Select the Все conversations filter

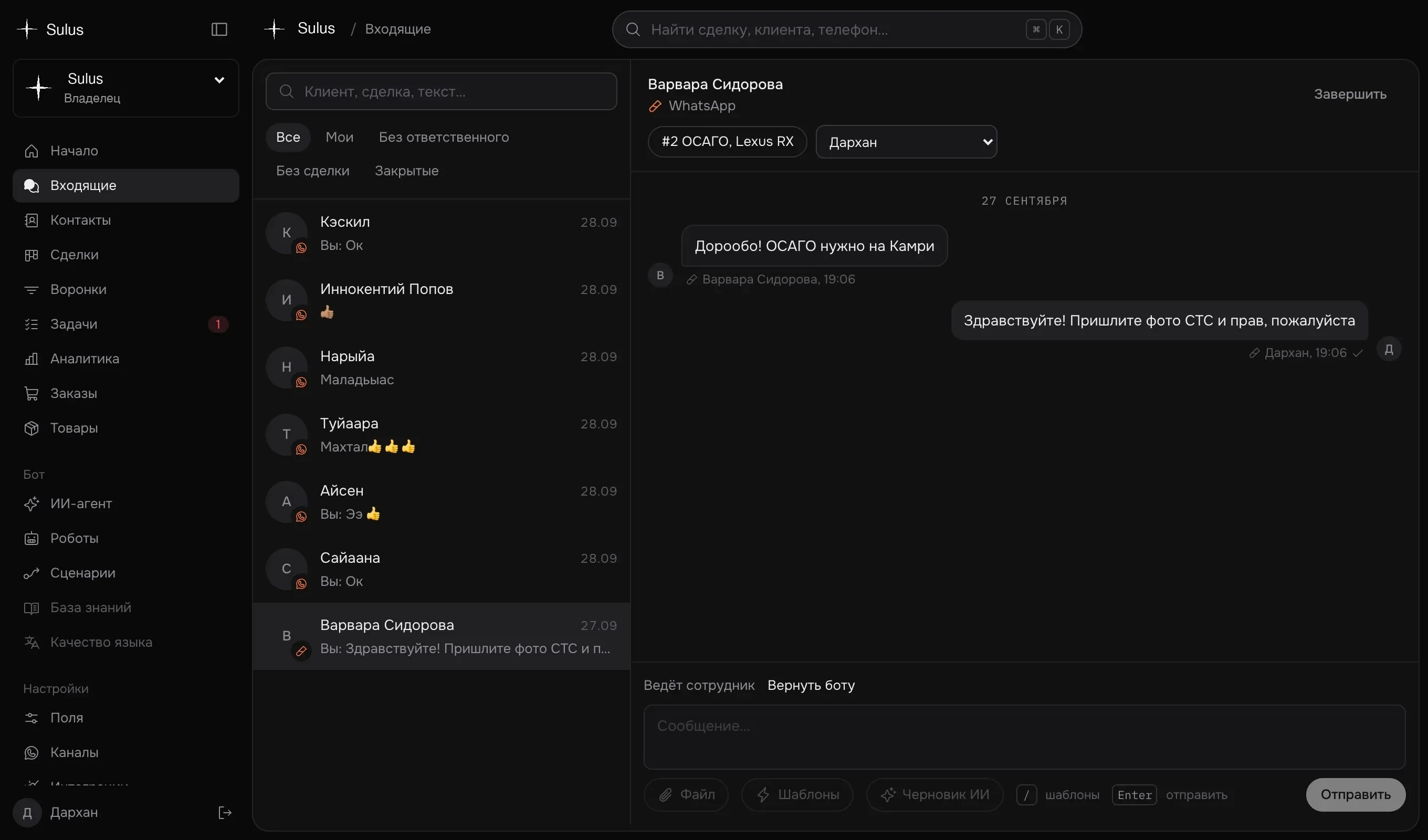coord(288,137)
